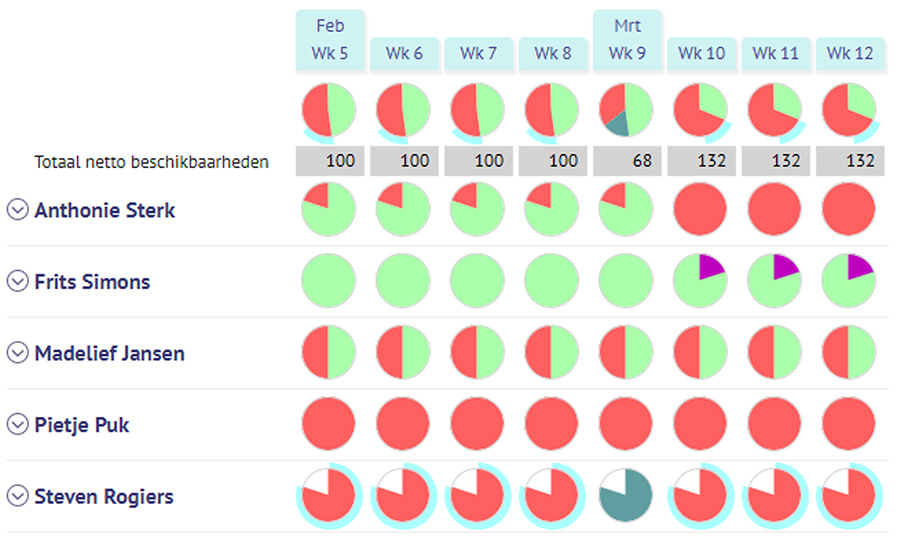Click Steven Rogiers' Wk 5 pie chart
The height and width of the screenshot is (539, 900).
point(328,496)
